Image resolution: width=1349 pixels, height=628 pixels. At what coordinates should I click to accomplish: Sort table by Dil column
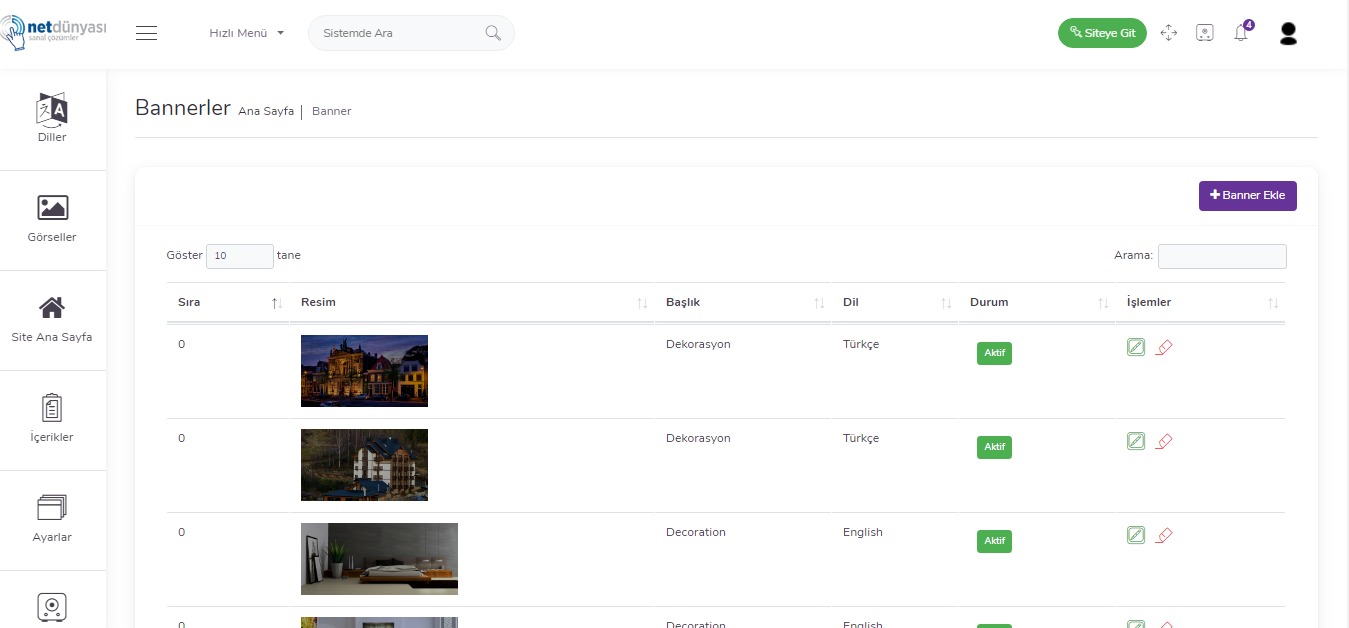pos(895,302)
